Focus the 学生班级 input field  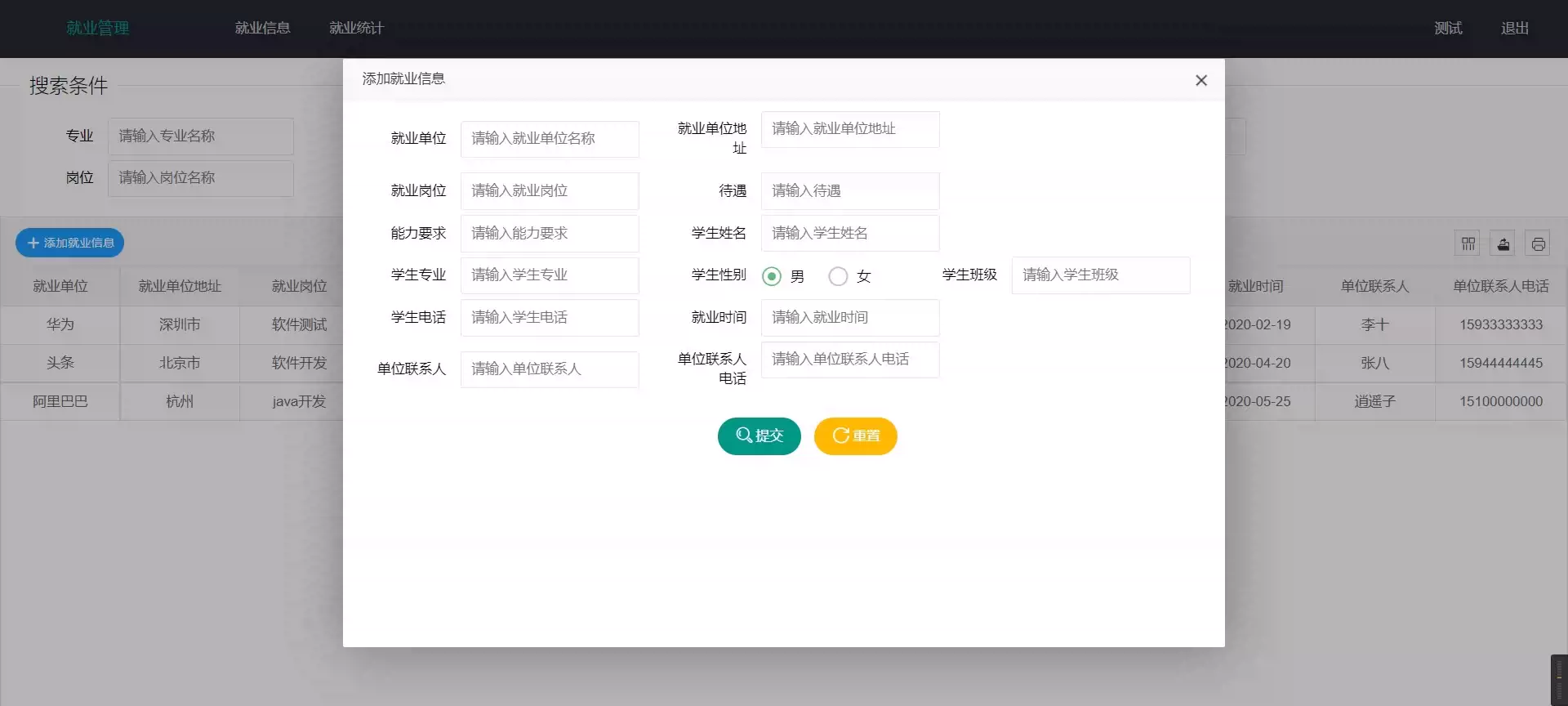pyautogui.click(x=1100, y=275)
